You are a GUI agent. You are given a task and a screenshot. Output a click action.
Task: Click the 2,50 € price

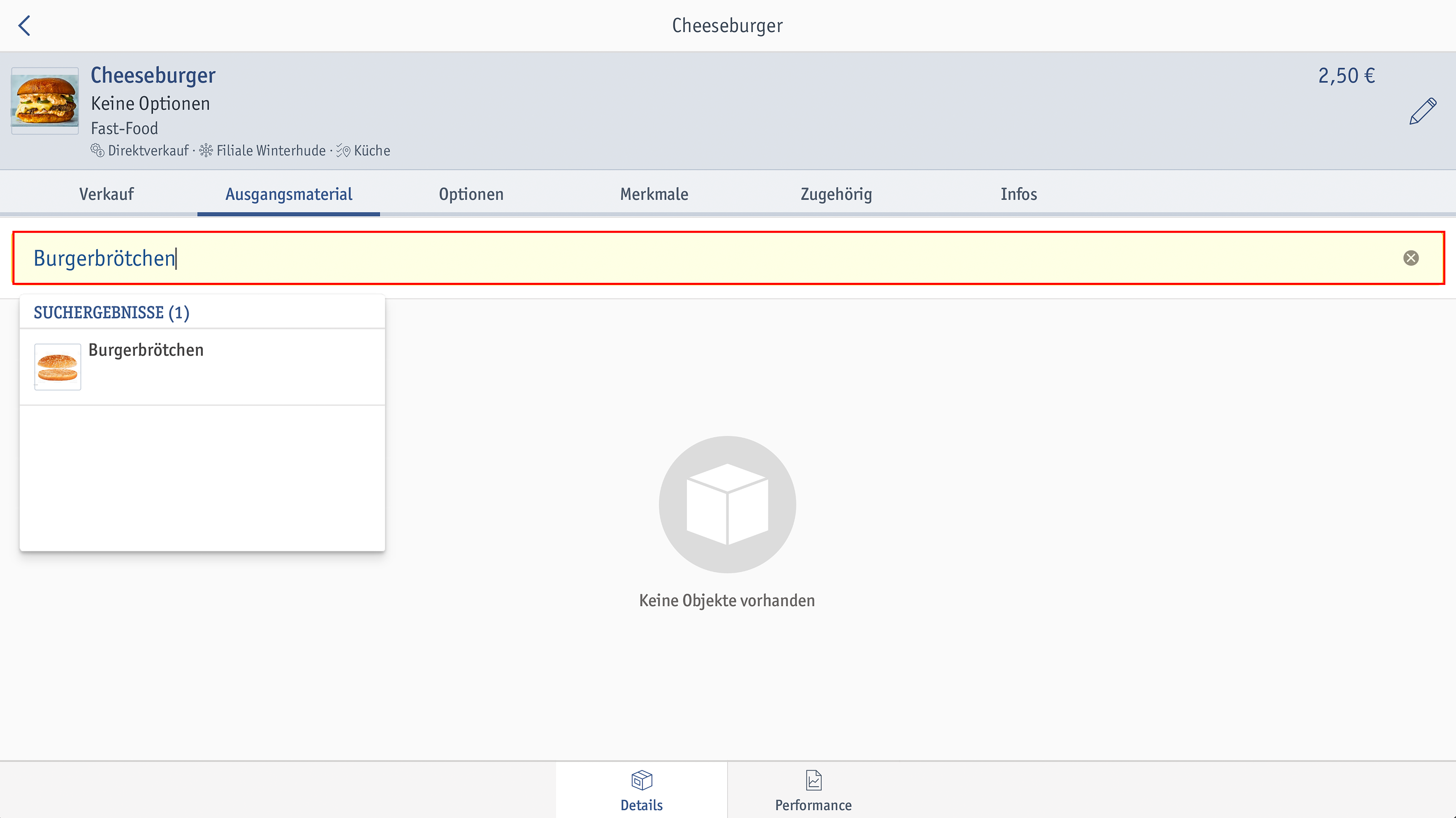1346,76
